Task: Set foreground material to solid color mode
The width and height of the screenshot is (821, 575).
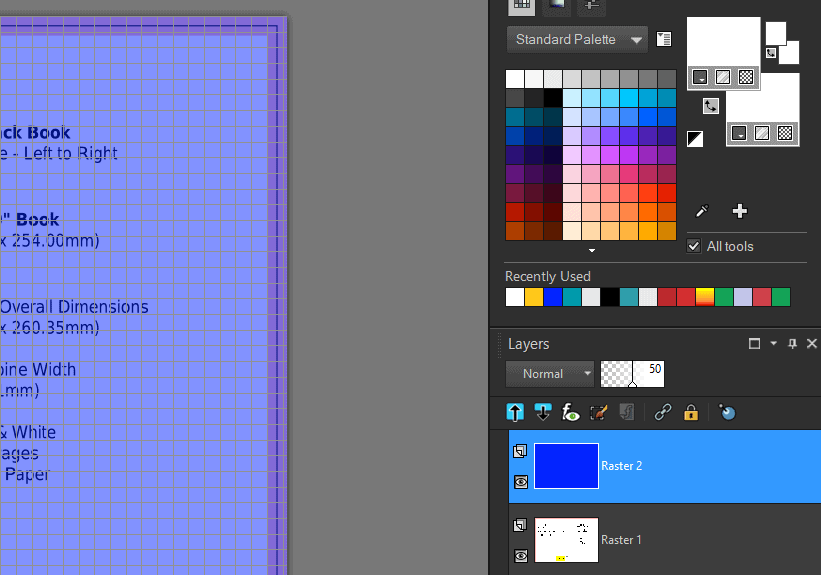Action: click(700, 78)
